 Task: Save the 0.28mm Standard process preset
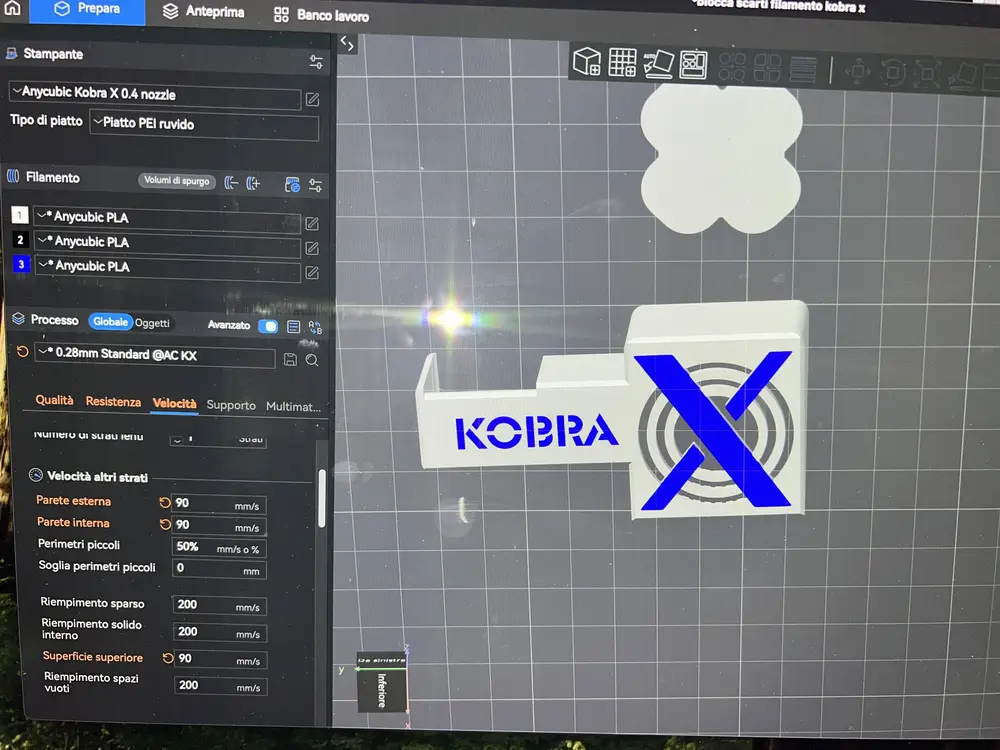click(290, 360)
